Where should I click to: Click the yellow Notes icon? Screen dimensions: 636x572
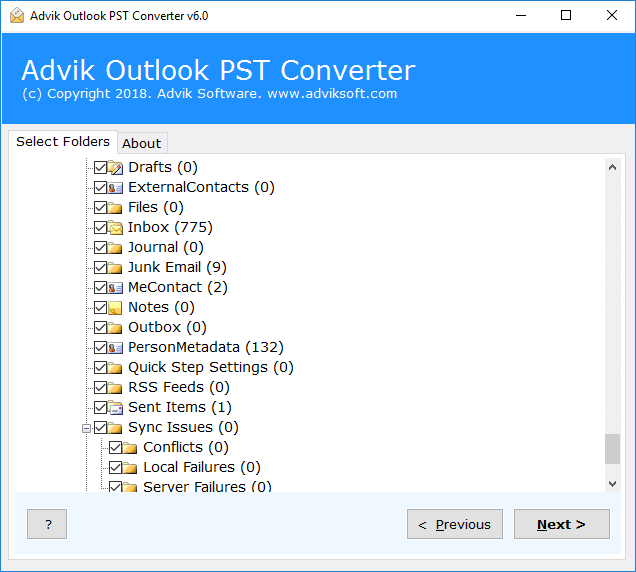click(115, 308)
